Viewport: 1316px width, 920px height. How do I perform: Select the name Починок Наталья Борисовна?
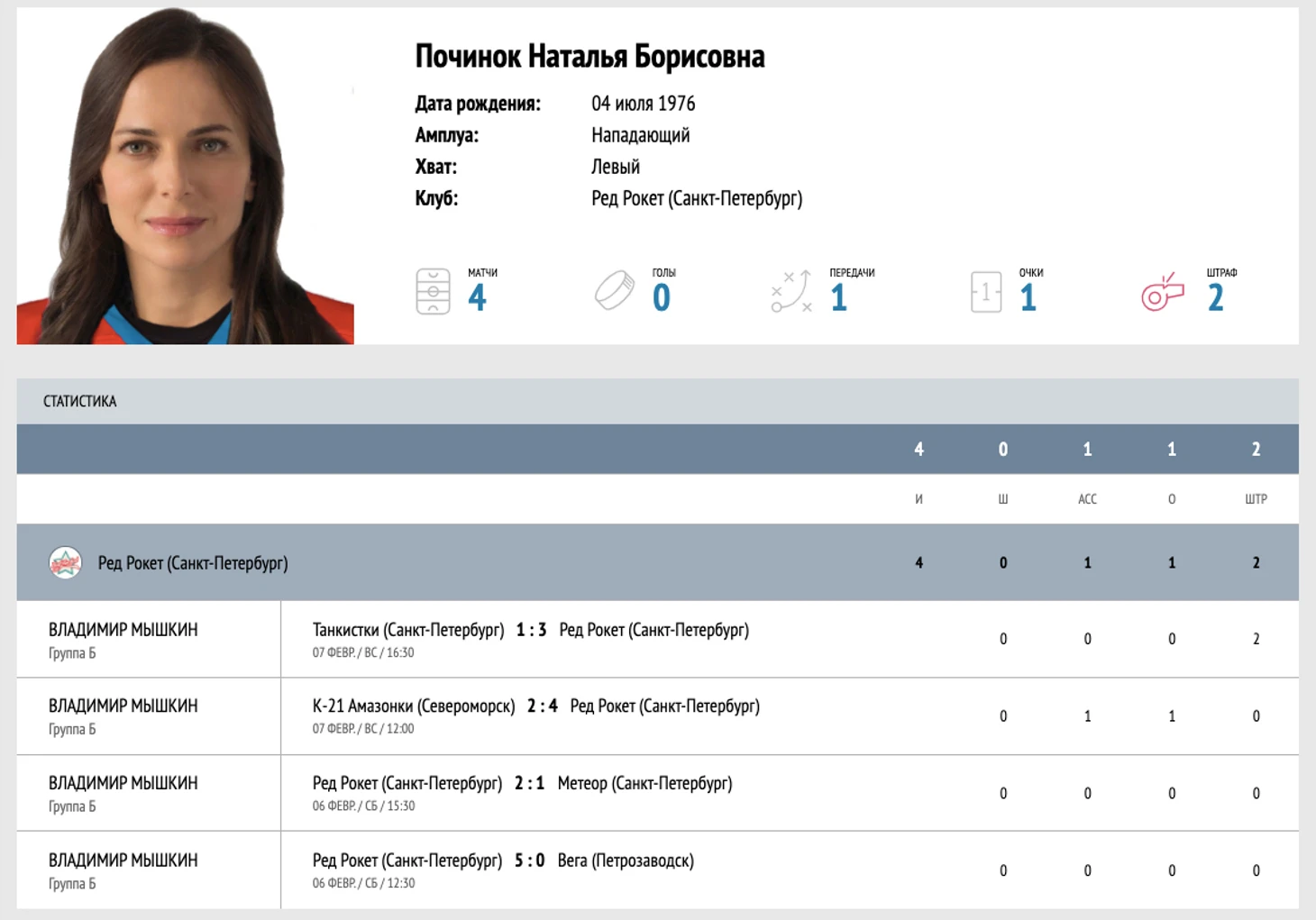[589, 57]
